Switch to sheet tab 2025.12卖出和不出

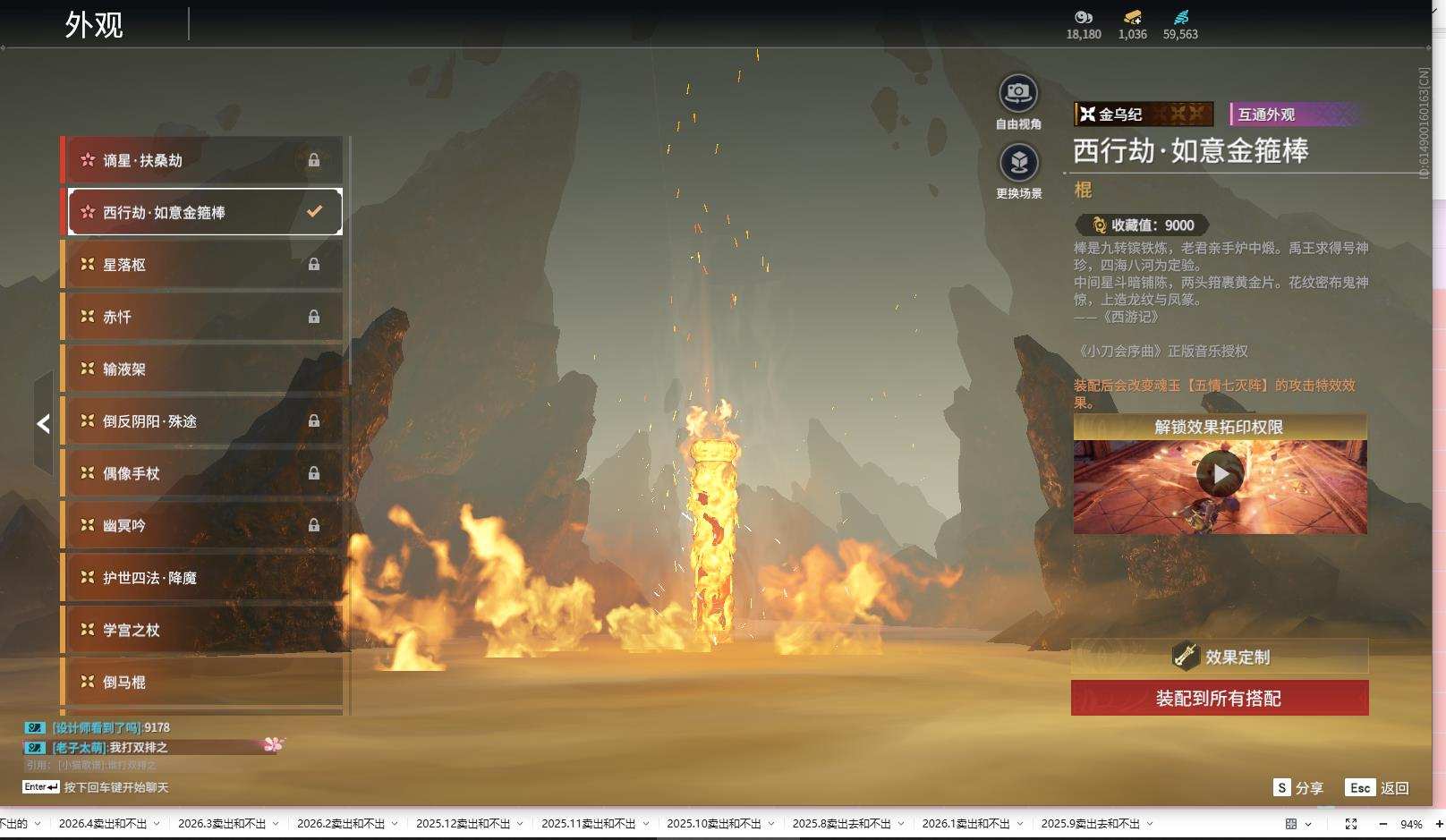(463, 824)
